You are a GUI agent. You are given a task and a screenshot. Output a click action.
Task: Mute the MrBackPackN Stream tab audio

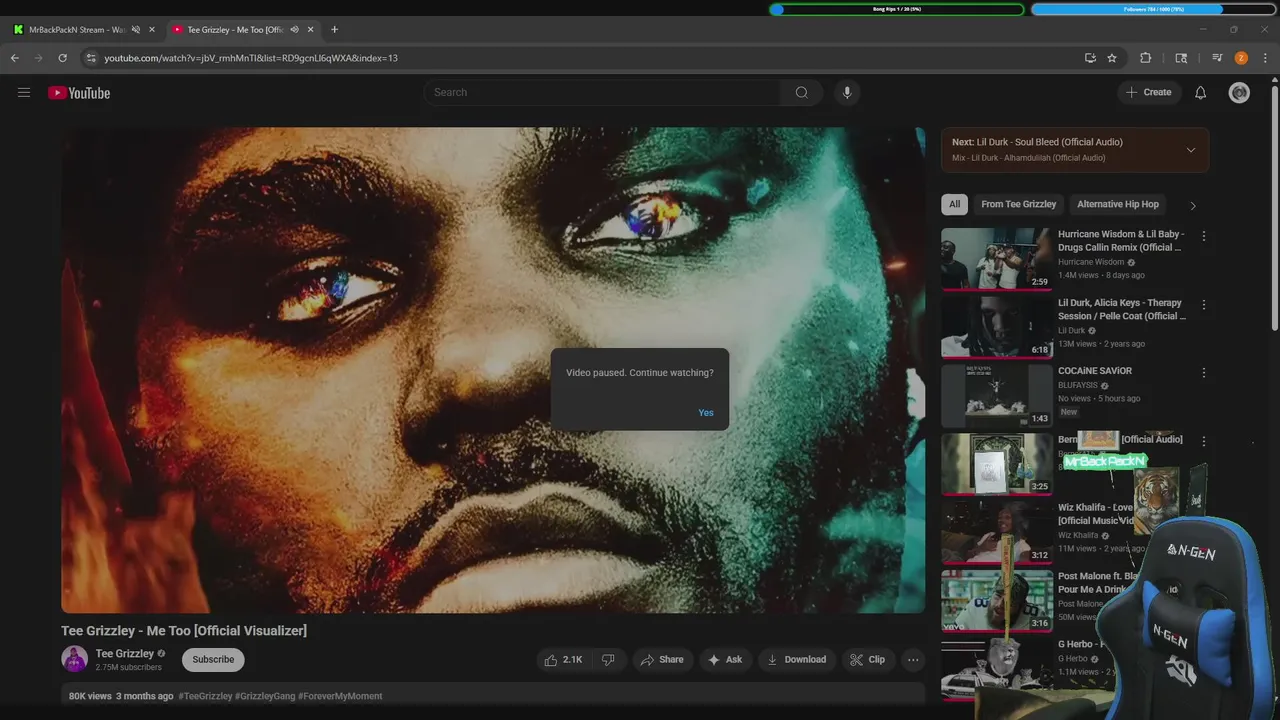136,30
